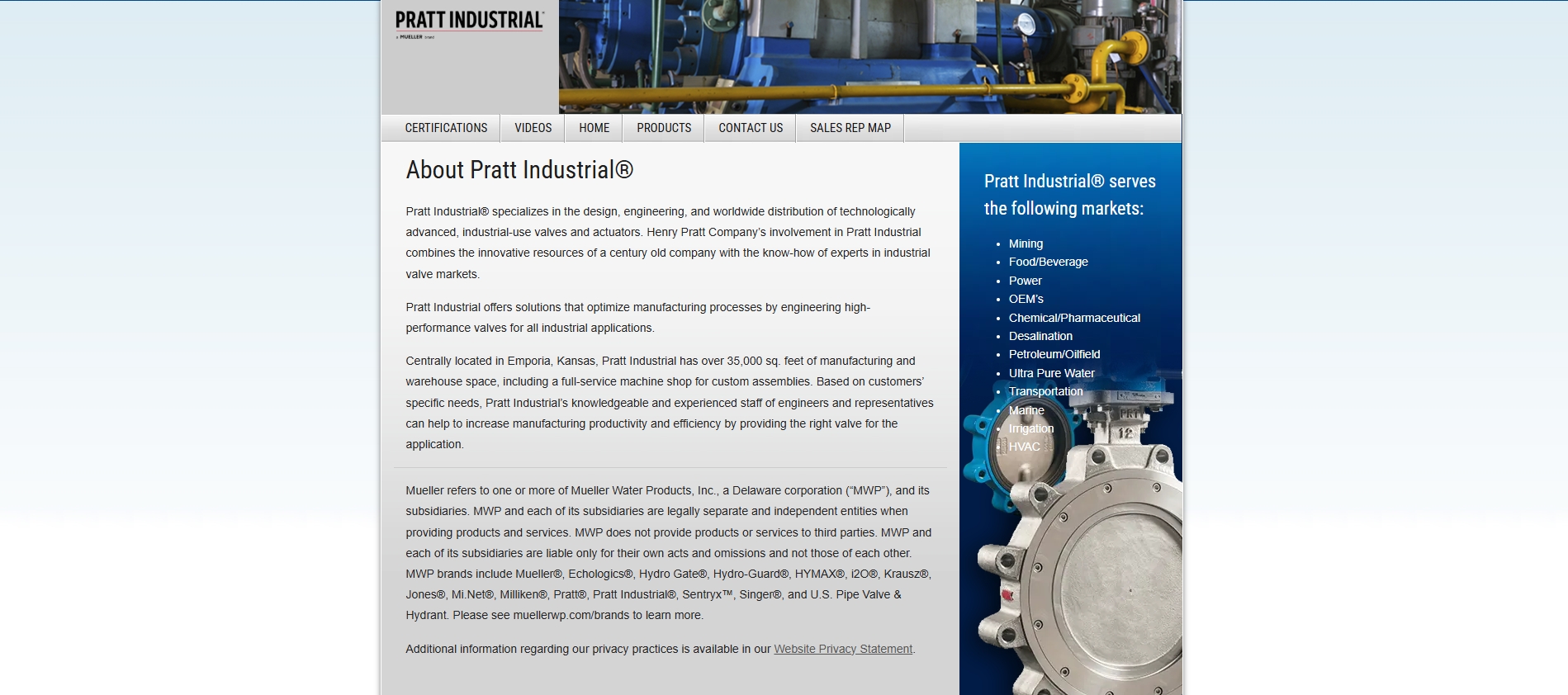1568x695 pixels.
Task: Select Contact Us in the navigation
Action: tap(751, 128)
